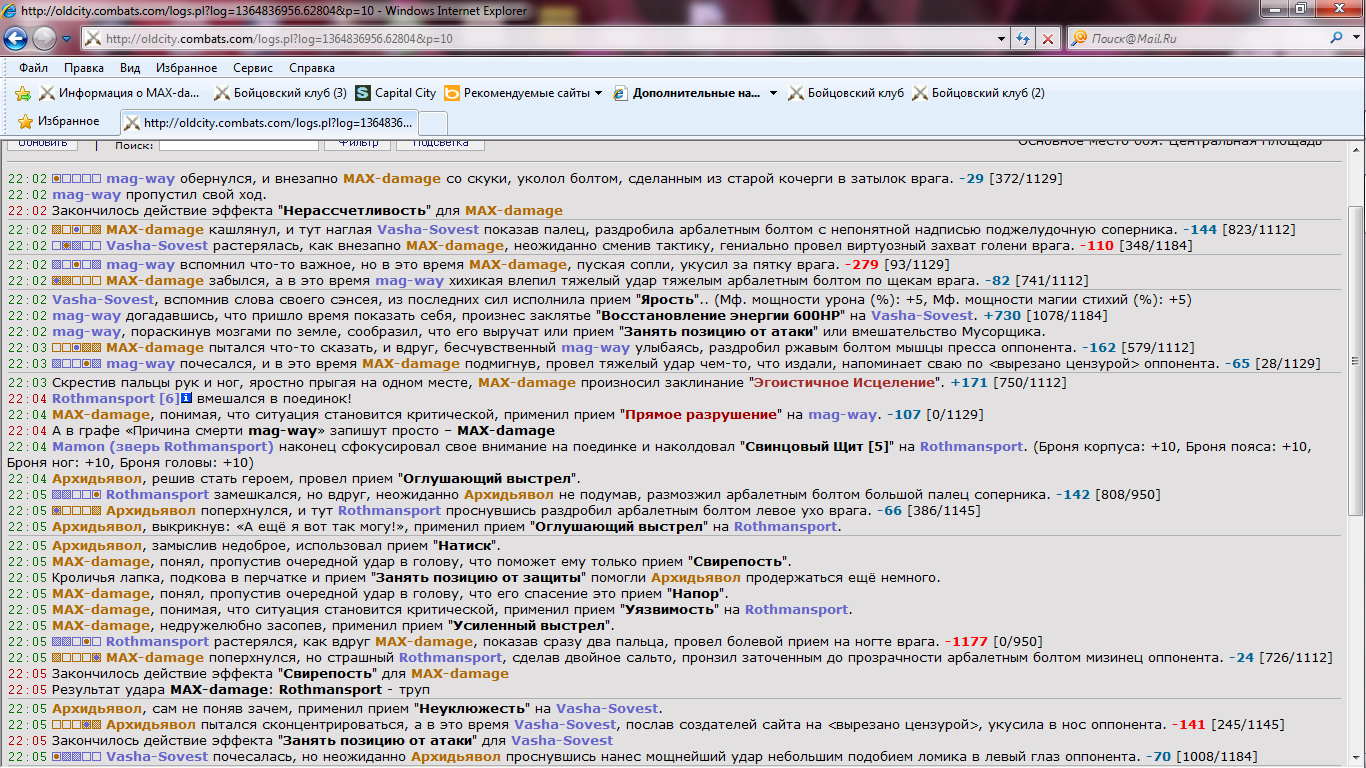Expand the address bar URL history dropdown

pos(1002,39)
